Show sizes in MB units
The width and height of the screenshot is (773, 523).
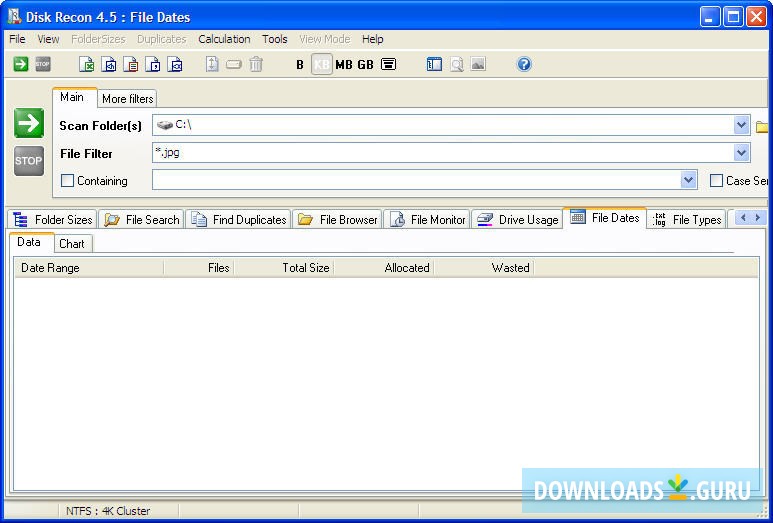point(344,65)
